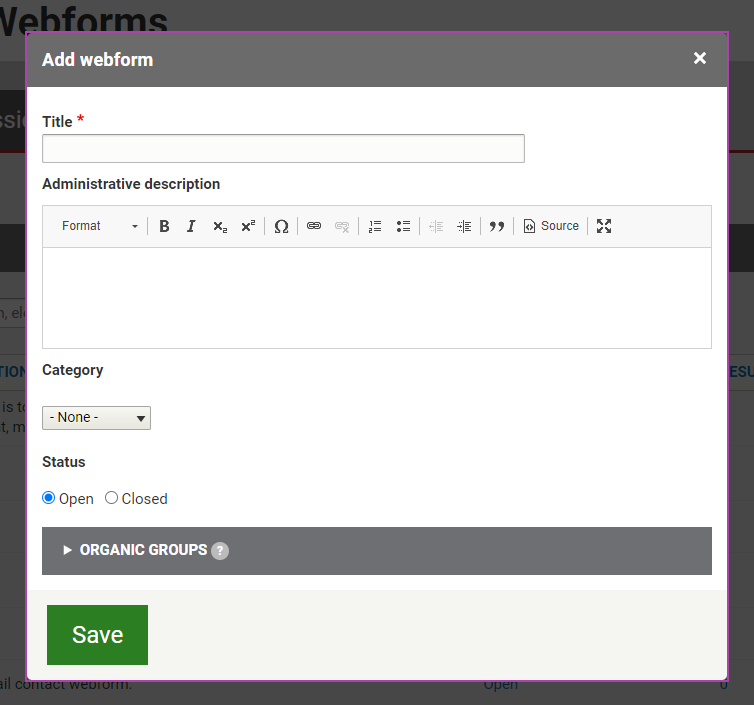Decrease indent in editor

click(x=436, y=226)
